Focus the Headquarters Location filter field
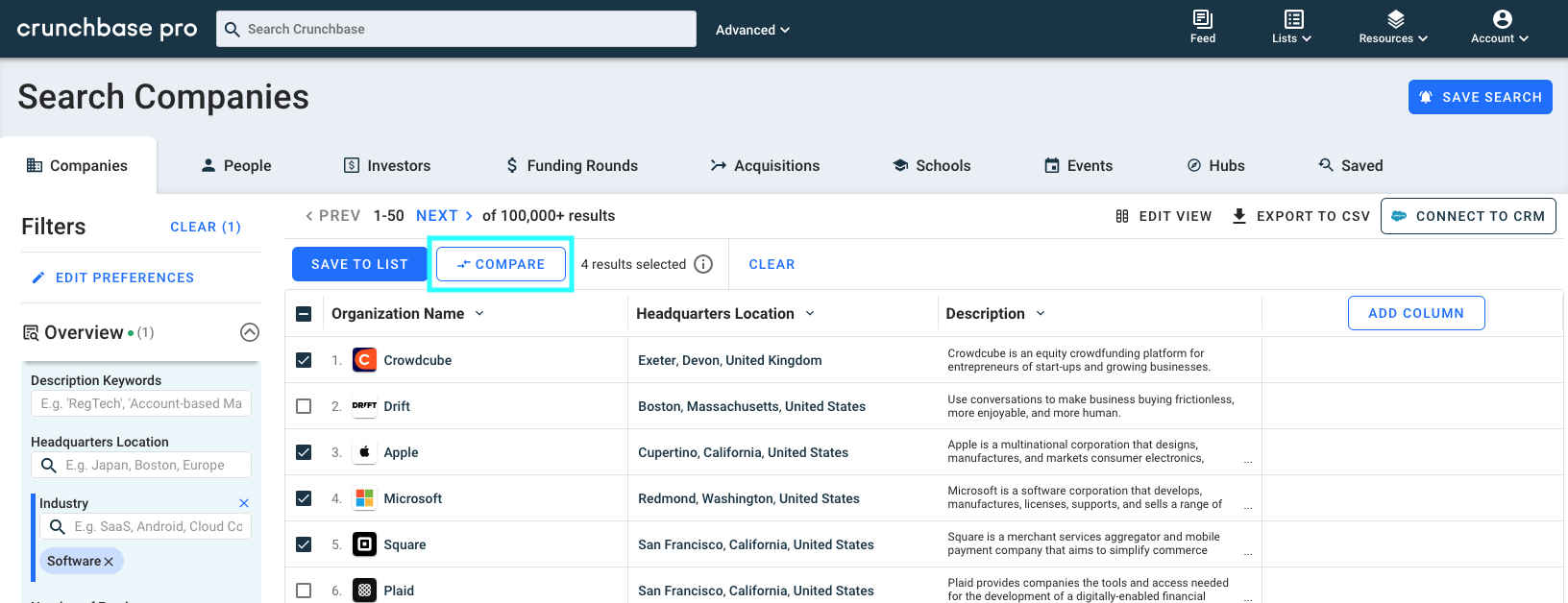 [141, 465]
